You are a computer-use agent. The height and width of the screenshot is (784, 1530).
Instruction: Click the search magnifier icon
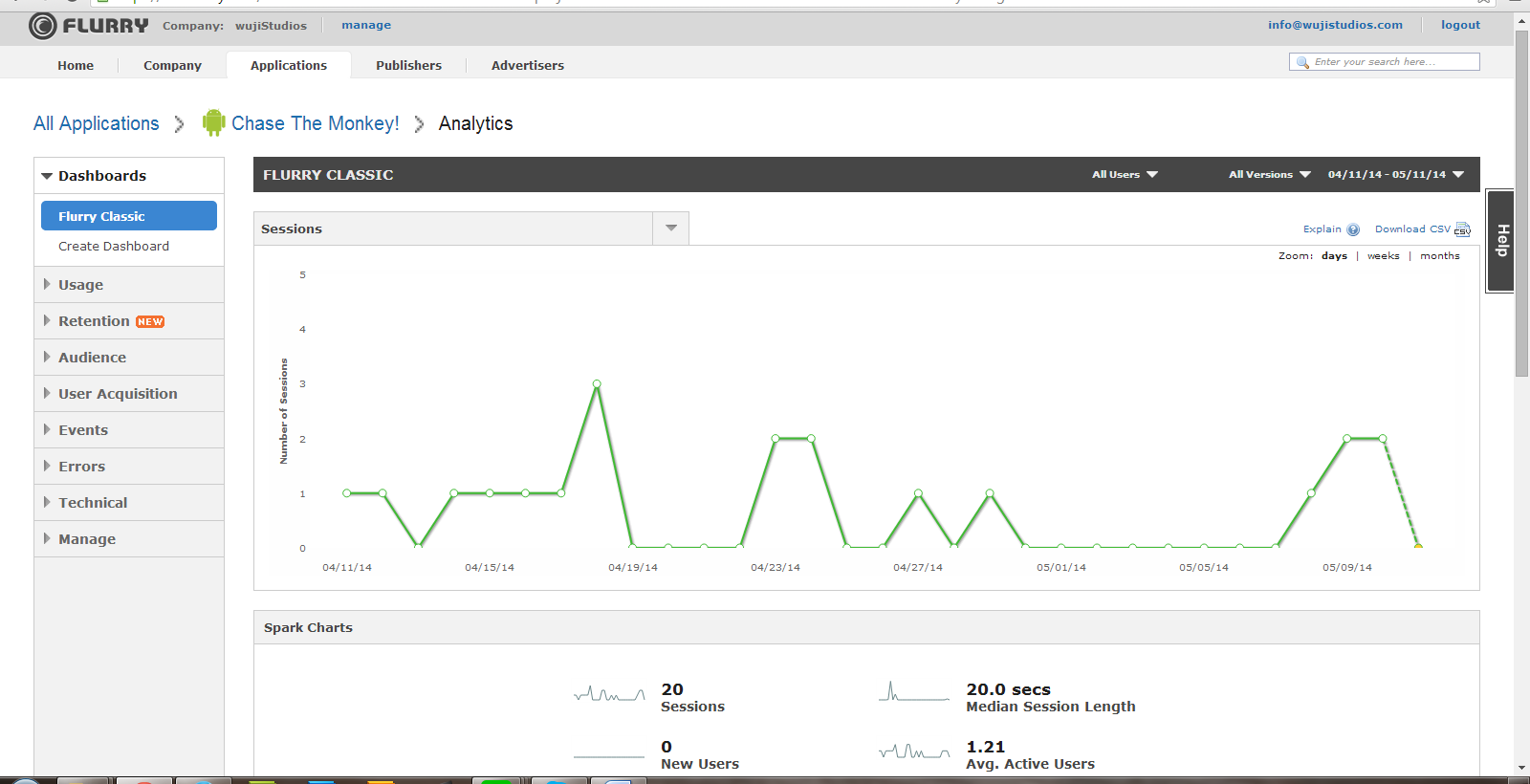click(1302, 62)
